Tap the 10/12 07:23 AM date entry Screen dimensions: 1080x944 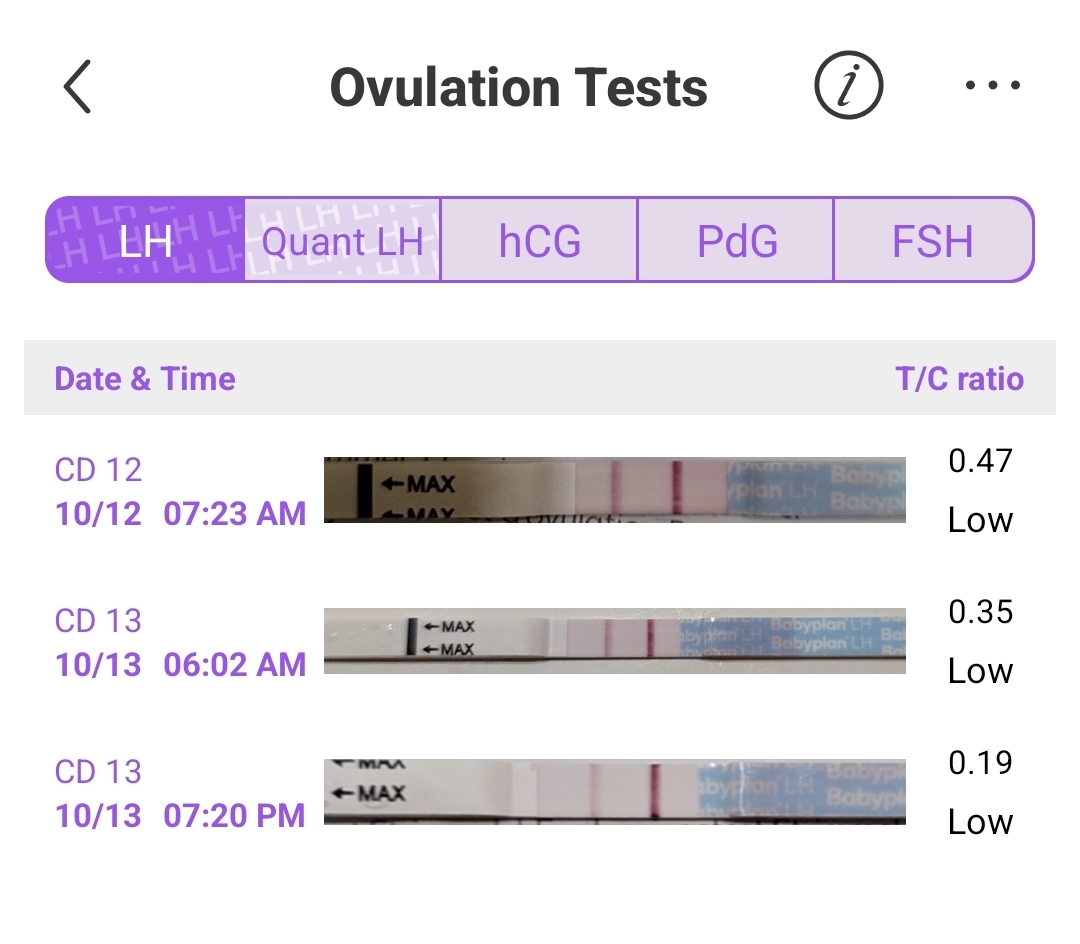point(180,513)
